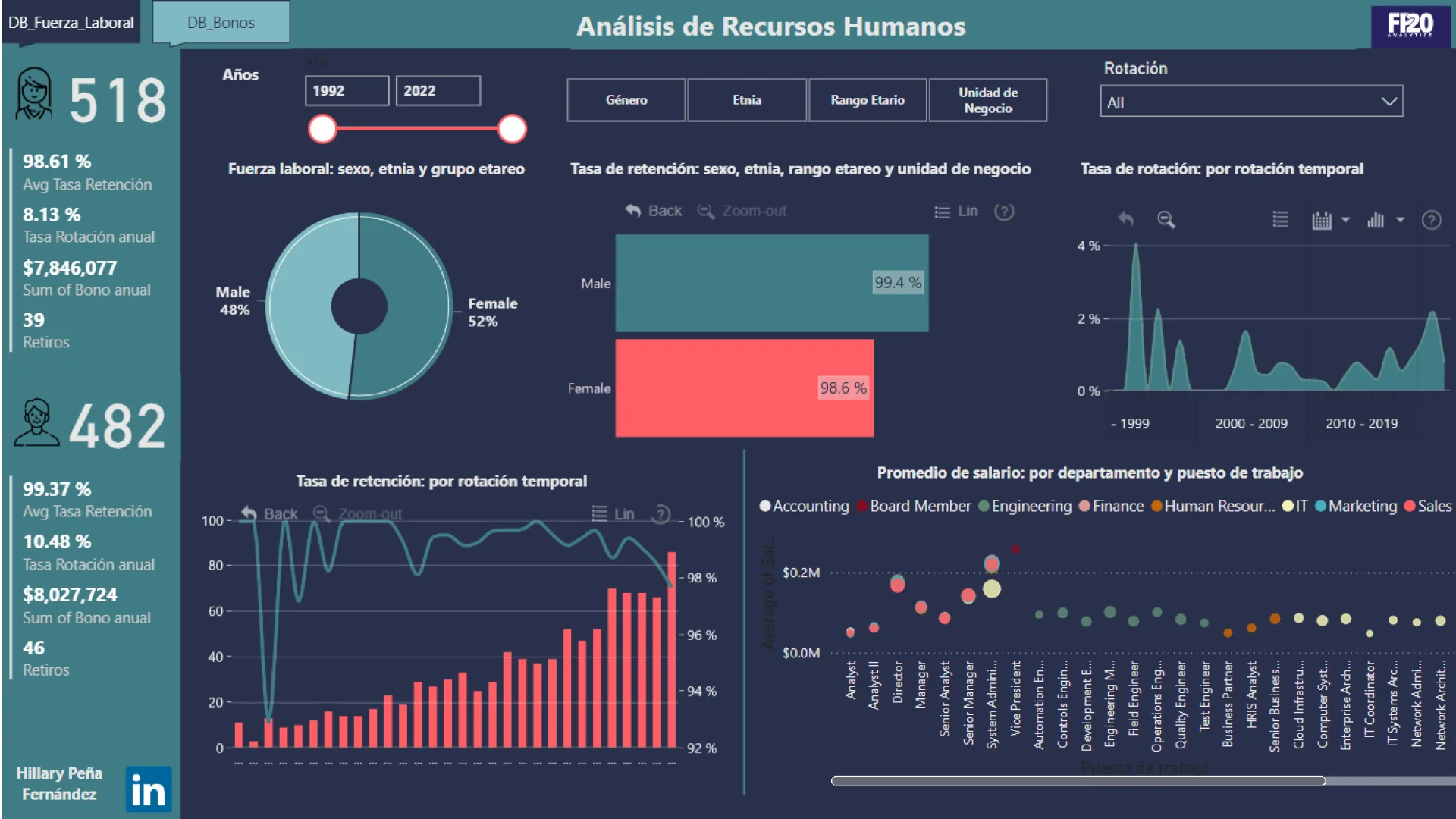Click the male employee avatar icon beside 482
This screenshot has width=1456, height=819.
coord(36,422)
